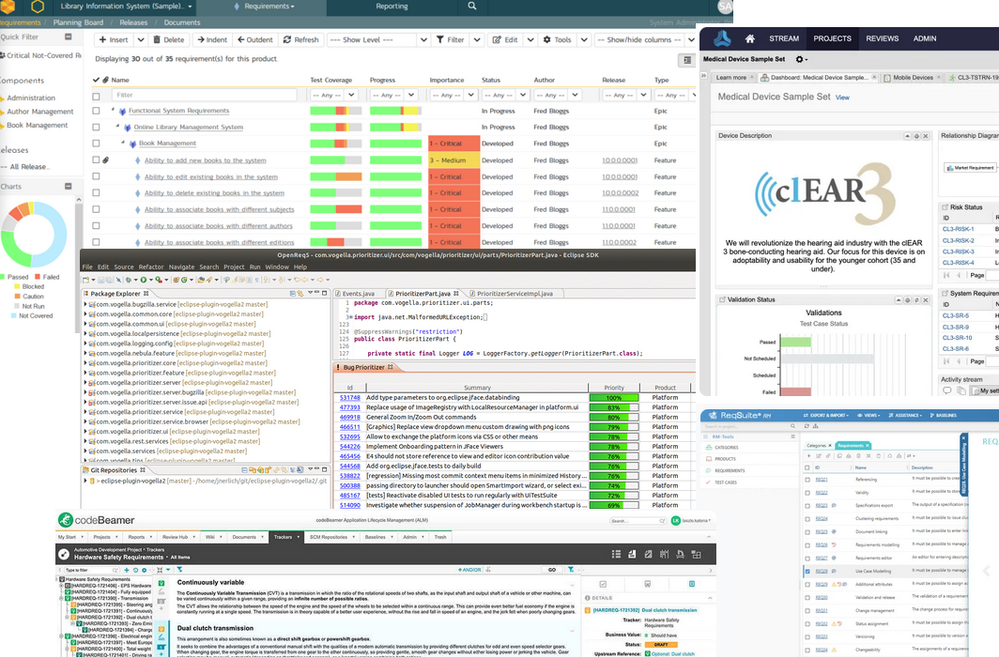999x657 pixels.
Task: Click Insert in the requirements toolbar
Action: coord(113,40)
